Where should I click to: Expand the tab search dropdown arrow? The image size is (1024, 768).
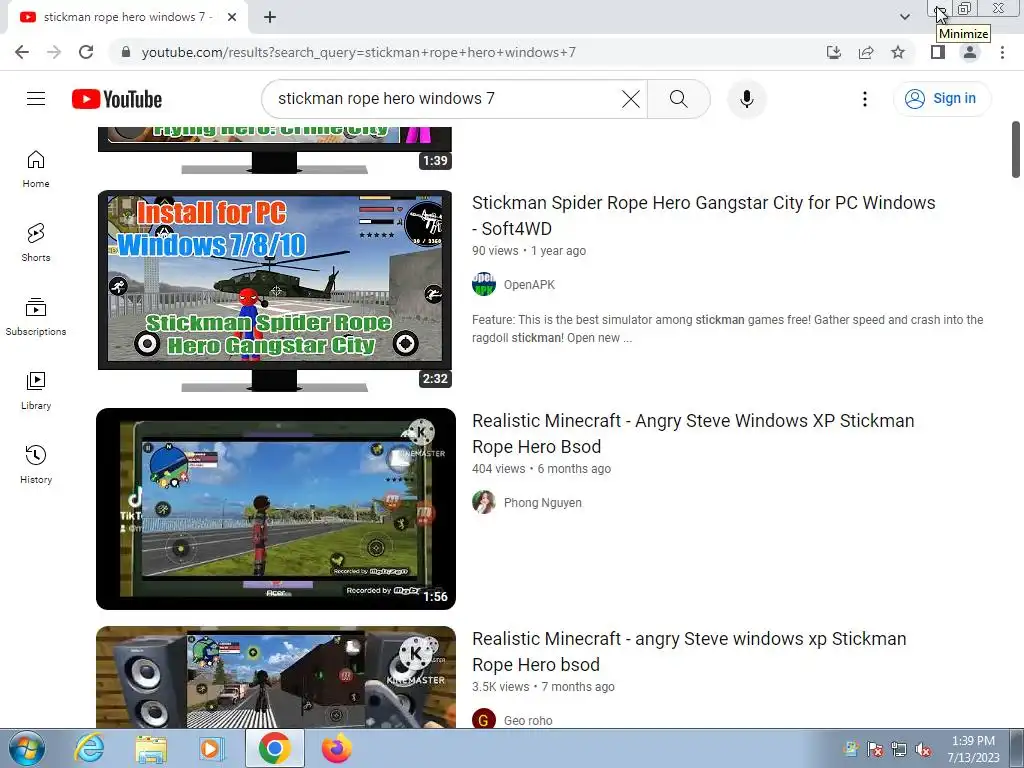(x=904, y=17)
